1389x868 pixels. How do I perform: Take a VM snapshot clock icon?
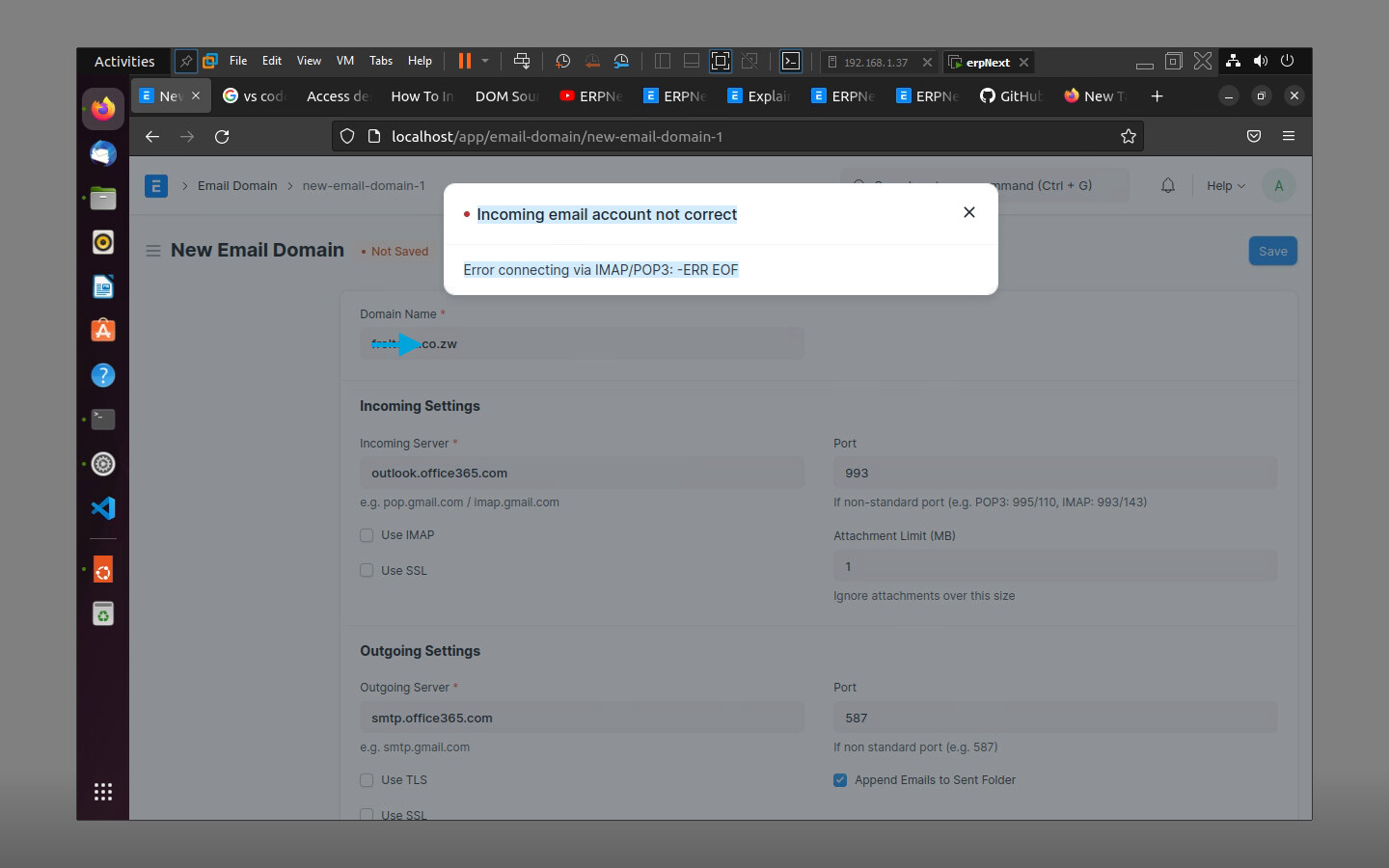pyautogui.click(x=562, y=61)
